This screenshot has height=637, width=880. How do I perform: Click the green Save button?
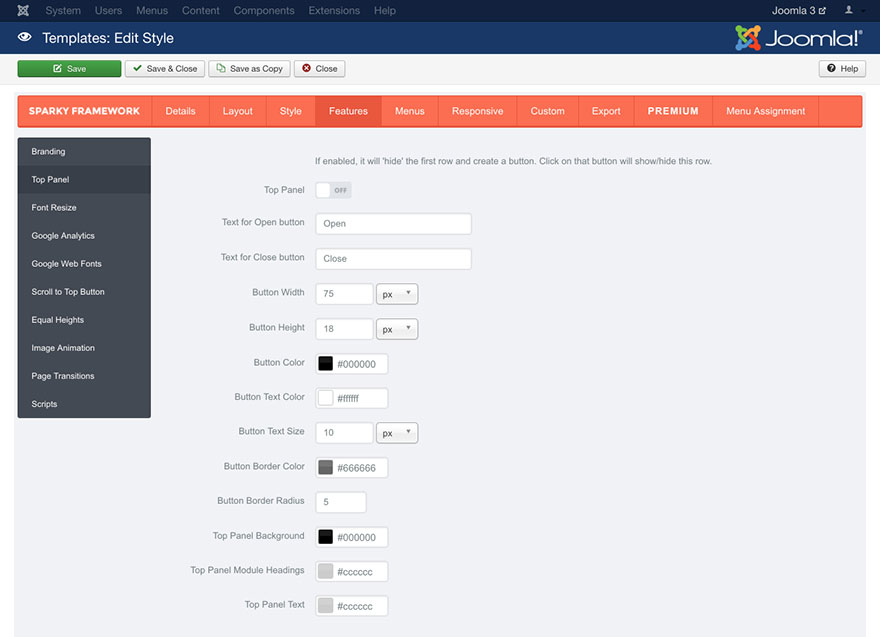point(69,68)
